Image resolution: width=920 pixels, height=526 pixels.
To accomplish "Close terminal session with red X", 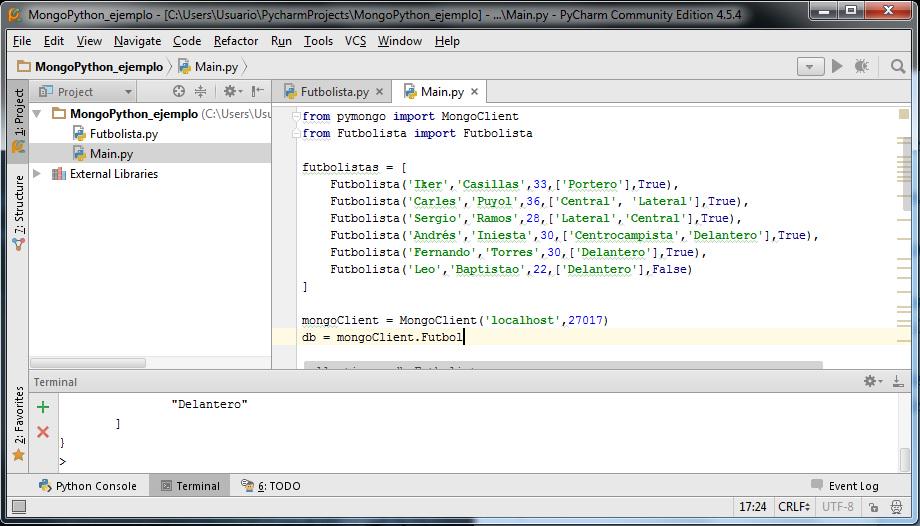I will pyautogui.click(x=43, y=432).
